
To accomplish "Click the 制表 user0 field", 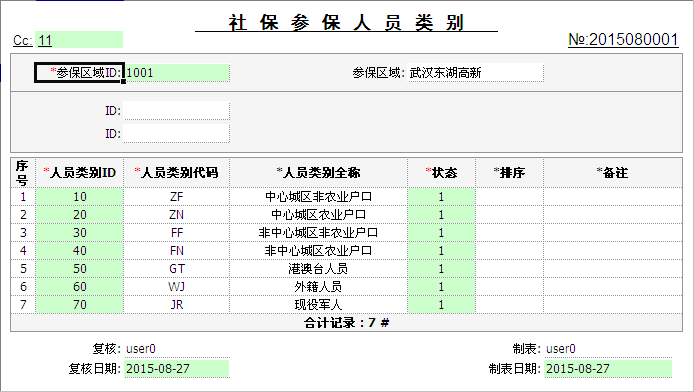I will tap(608, 349).
